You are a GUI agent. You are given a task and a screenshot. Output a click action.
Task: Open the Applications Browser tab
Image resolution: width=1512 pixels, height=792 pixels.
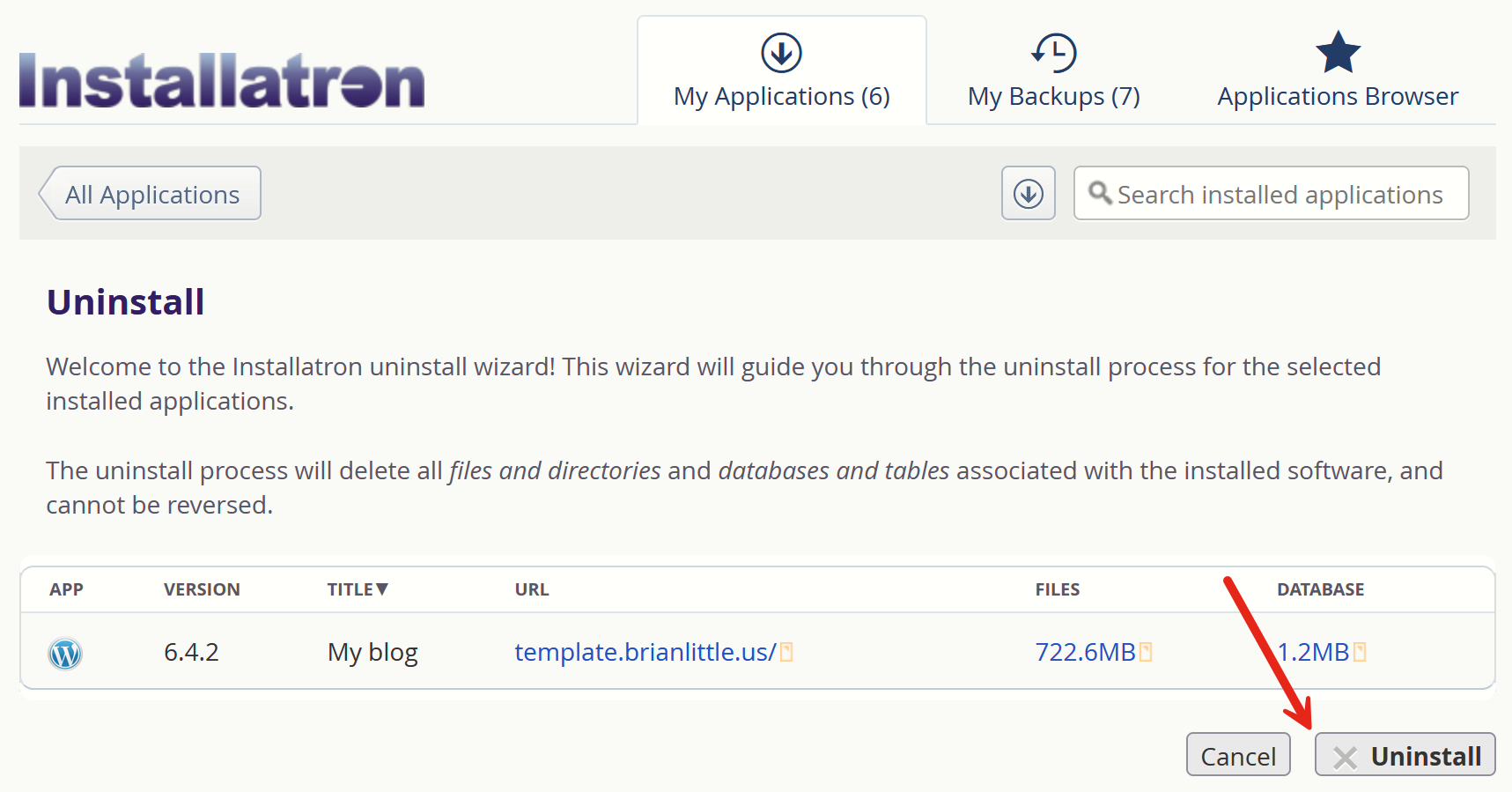tap(1338, 96)
